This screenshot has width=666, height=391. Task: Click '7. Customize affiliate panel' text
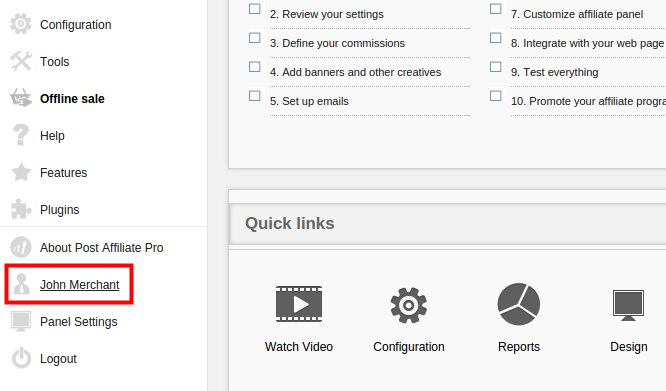(577, 14)
